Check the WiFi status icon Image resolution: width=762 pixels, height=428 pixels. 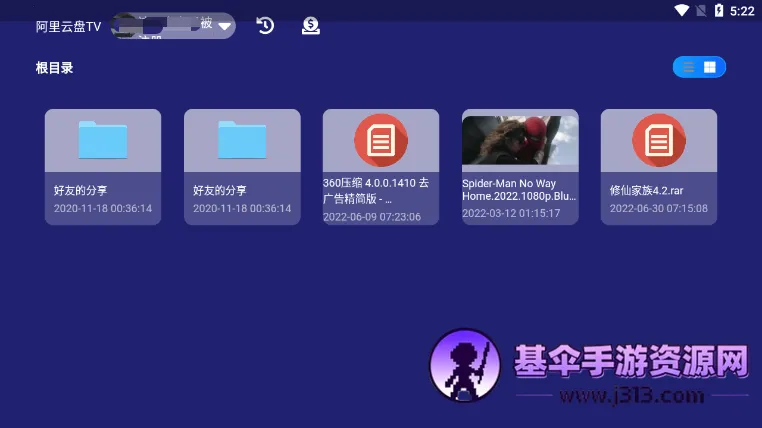click(x=681, y=10)
